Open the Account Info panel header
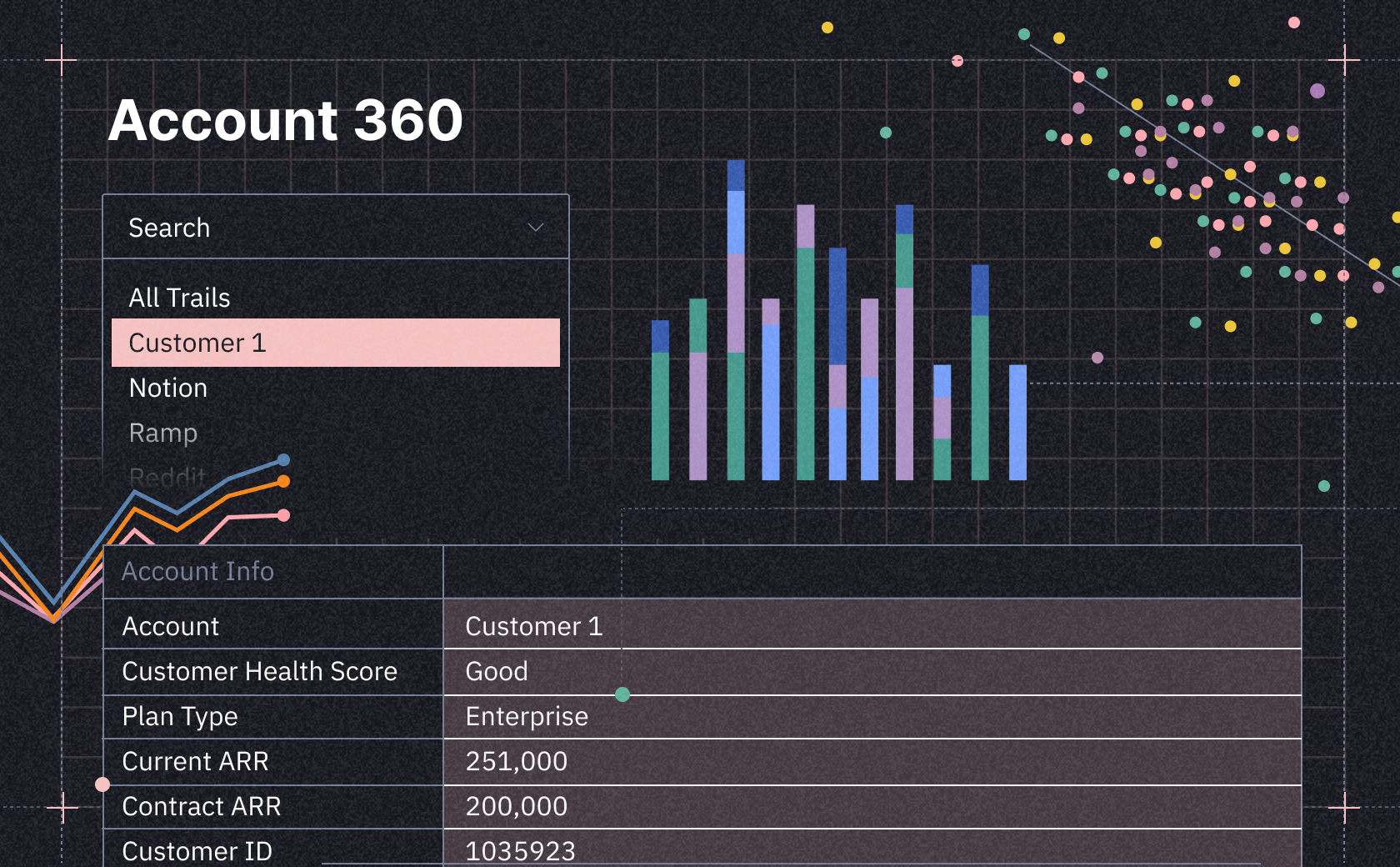This screenshot has height=867, width=1400. (197, 571)
